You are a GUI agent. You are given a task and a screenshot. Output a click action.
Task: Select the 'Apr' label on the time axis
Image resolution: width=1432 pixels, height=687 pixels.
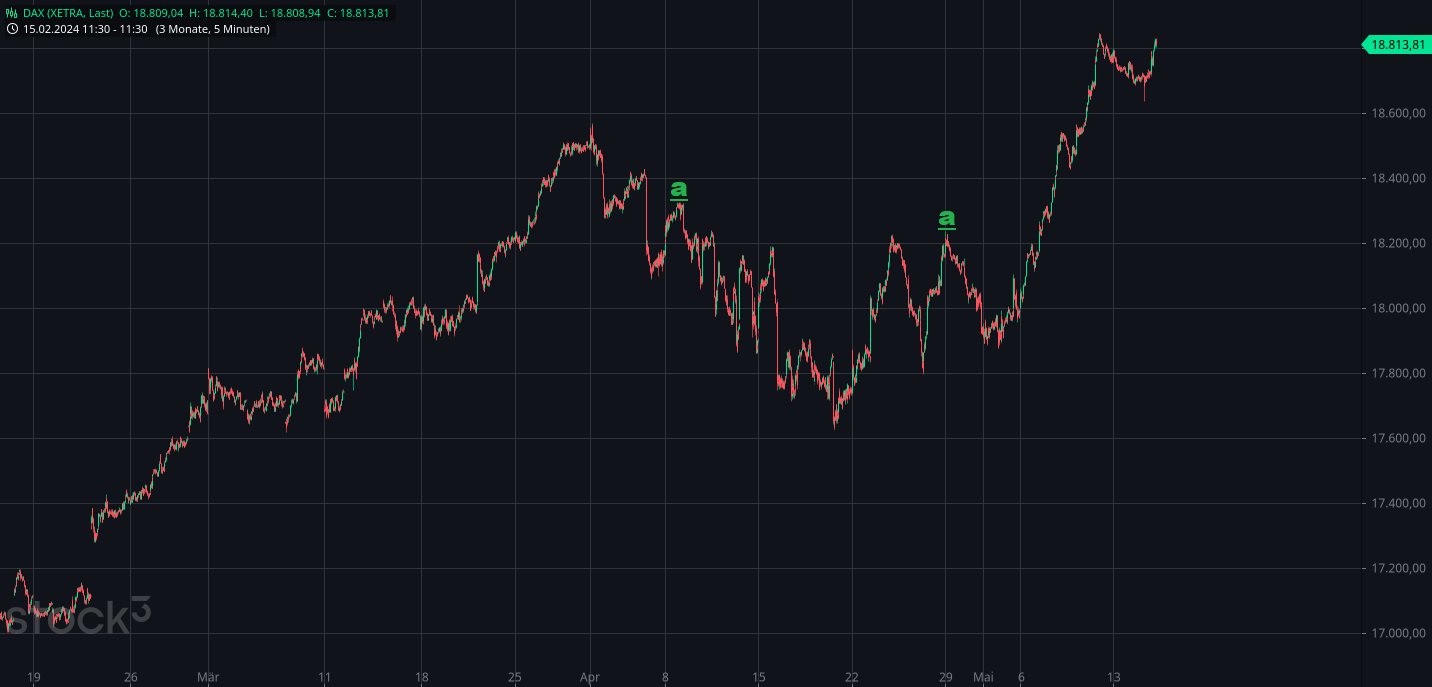point(591,677)
